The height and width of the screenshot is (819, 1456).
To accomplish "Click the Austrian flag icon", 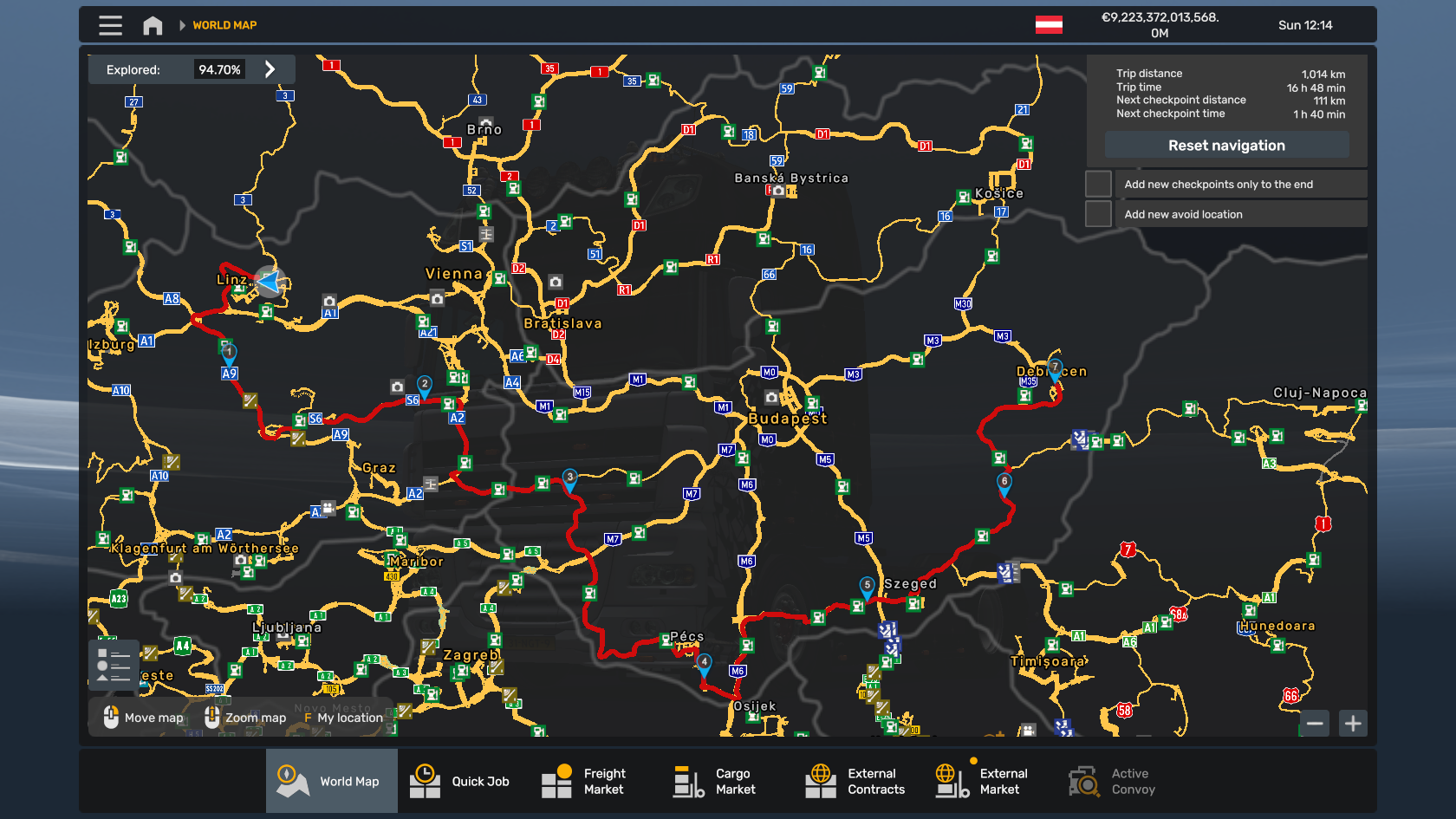I will (1049, 25).
